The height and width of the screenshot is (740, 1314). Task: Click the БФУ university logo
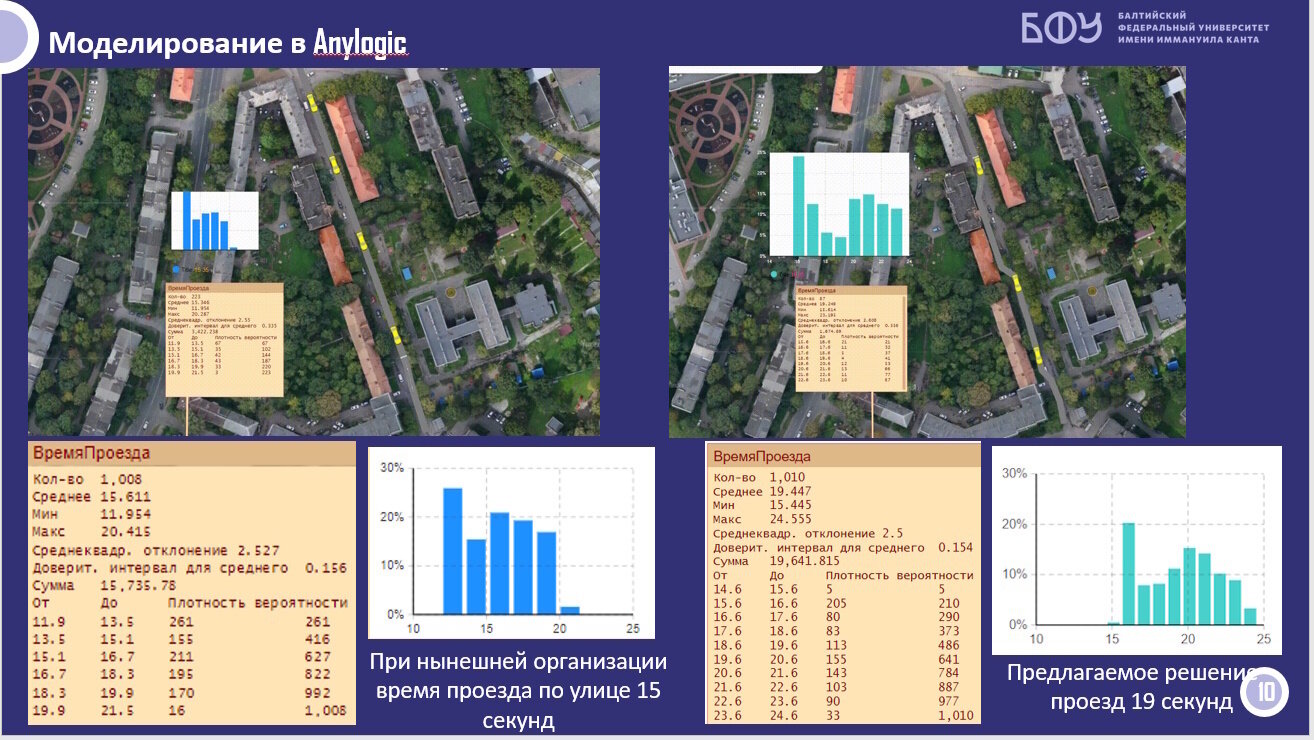pyautogui.click(x=1061, y=27)
